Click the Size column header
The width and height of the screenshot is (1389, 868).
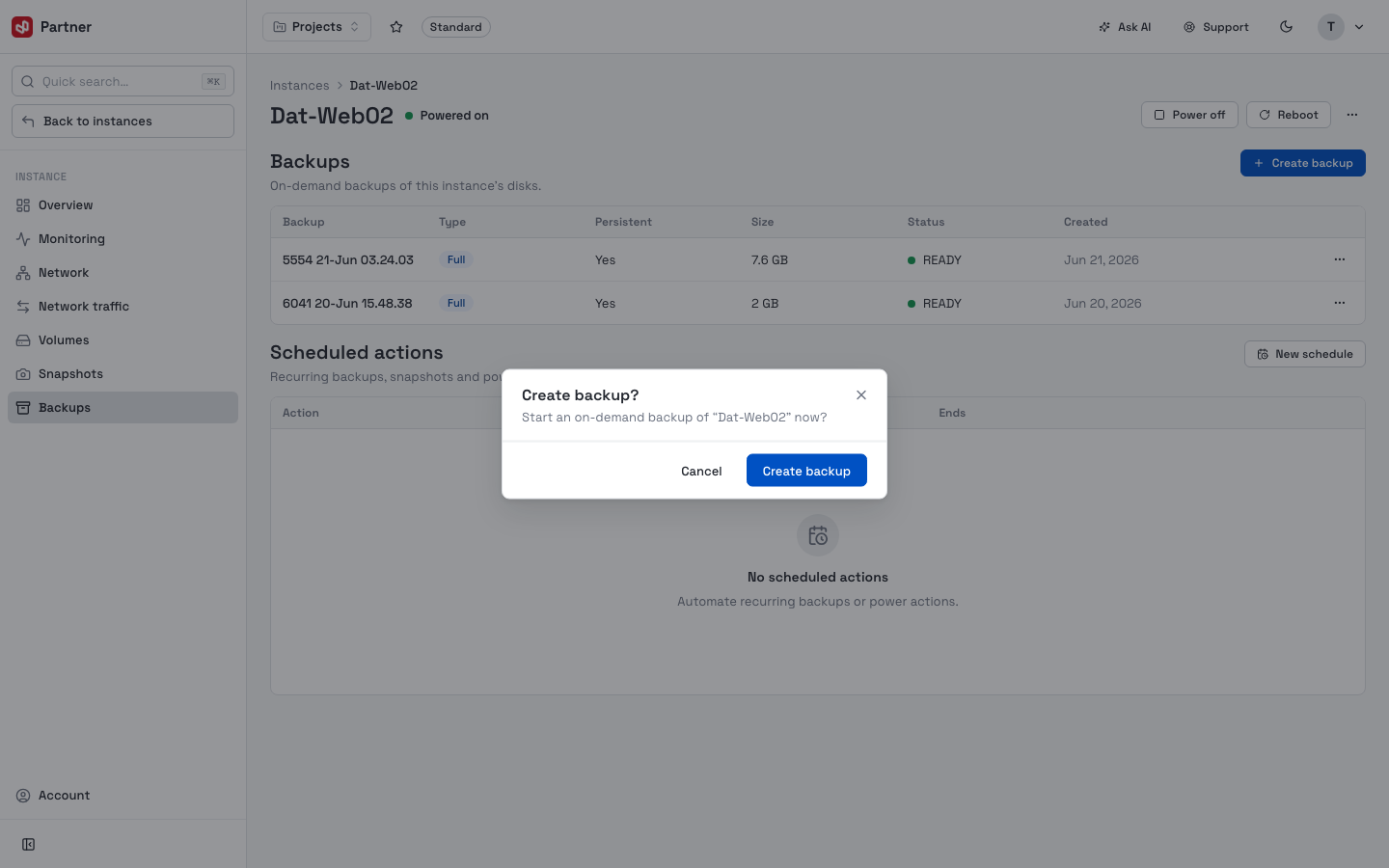pos(762,222)
